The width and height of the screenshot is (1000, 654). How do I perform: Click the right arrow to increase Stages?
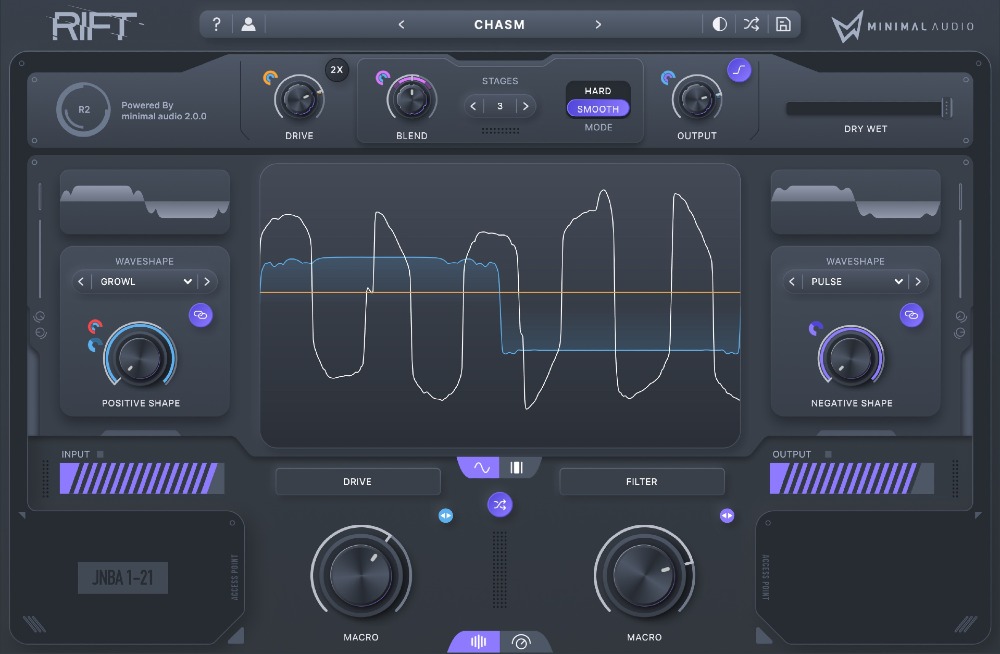[x=526, y=105]
